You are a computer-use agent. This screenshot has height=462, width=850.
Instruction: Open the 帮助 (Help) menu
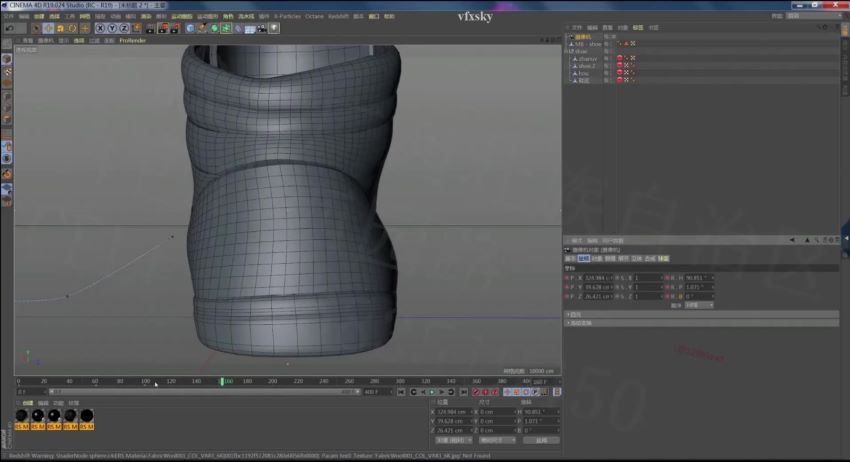389,16
